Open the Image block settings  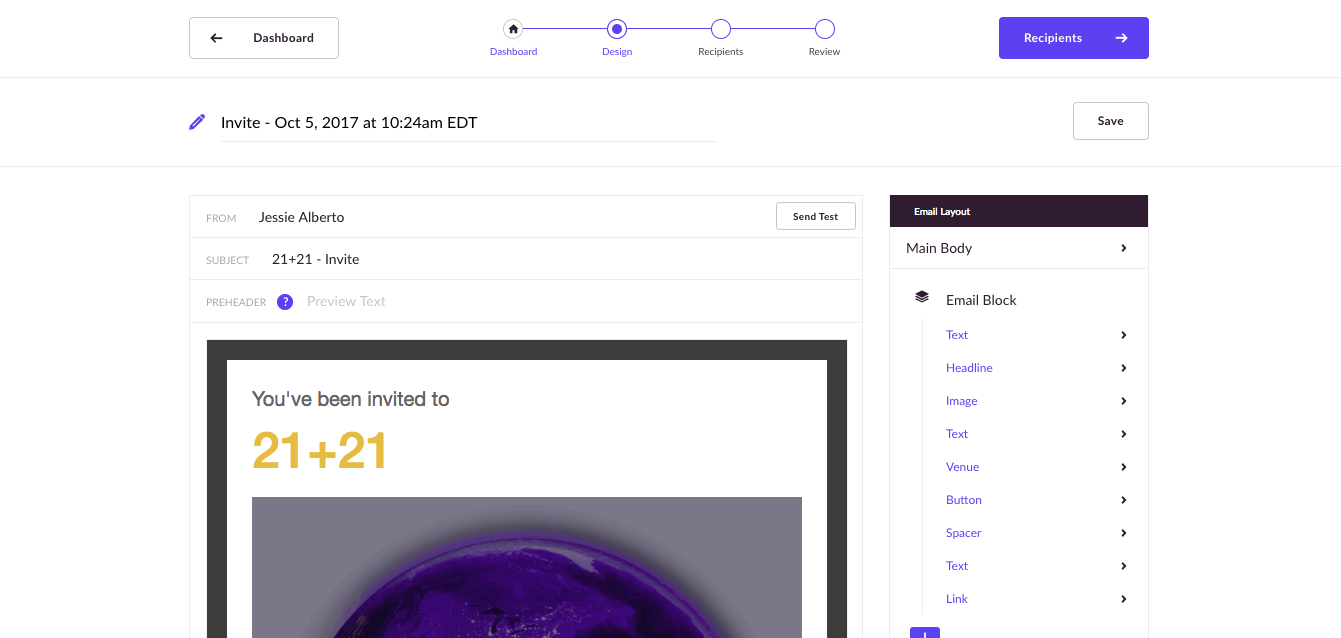(x=1036, y=401)
